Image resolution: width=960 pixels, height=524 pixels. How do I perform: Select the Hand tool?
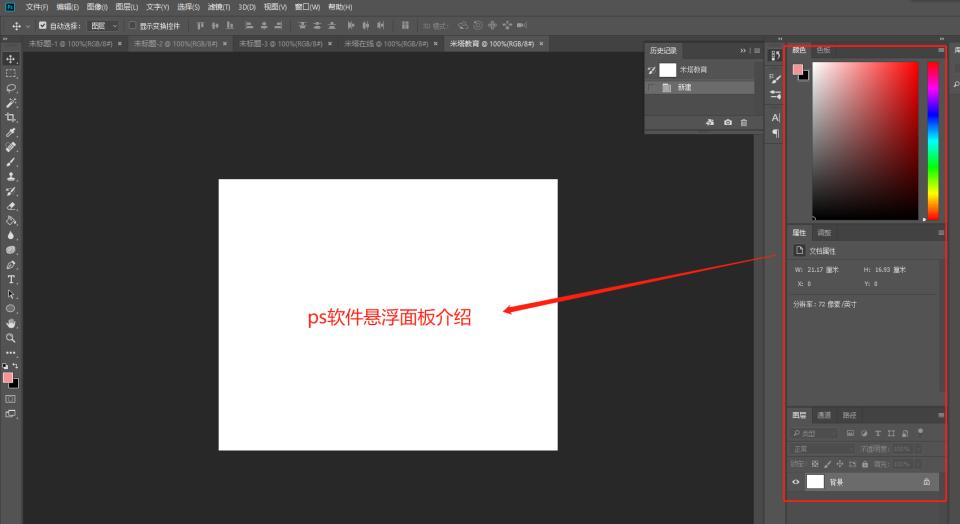point(10,323)
